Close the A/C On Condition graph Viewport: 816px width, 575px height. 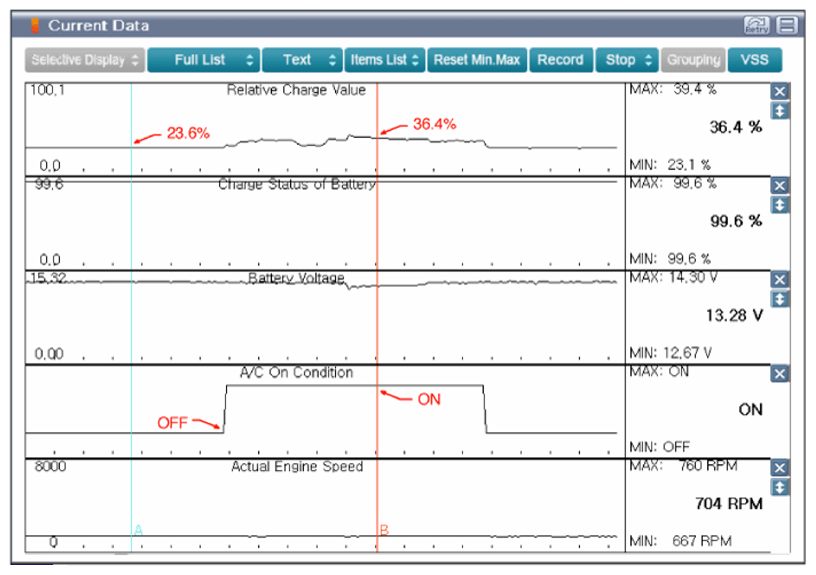point(781,373)
